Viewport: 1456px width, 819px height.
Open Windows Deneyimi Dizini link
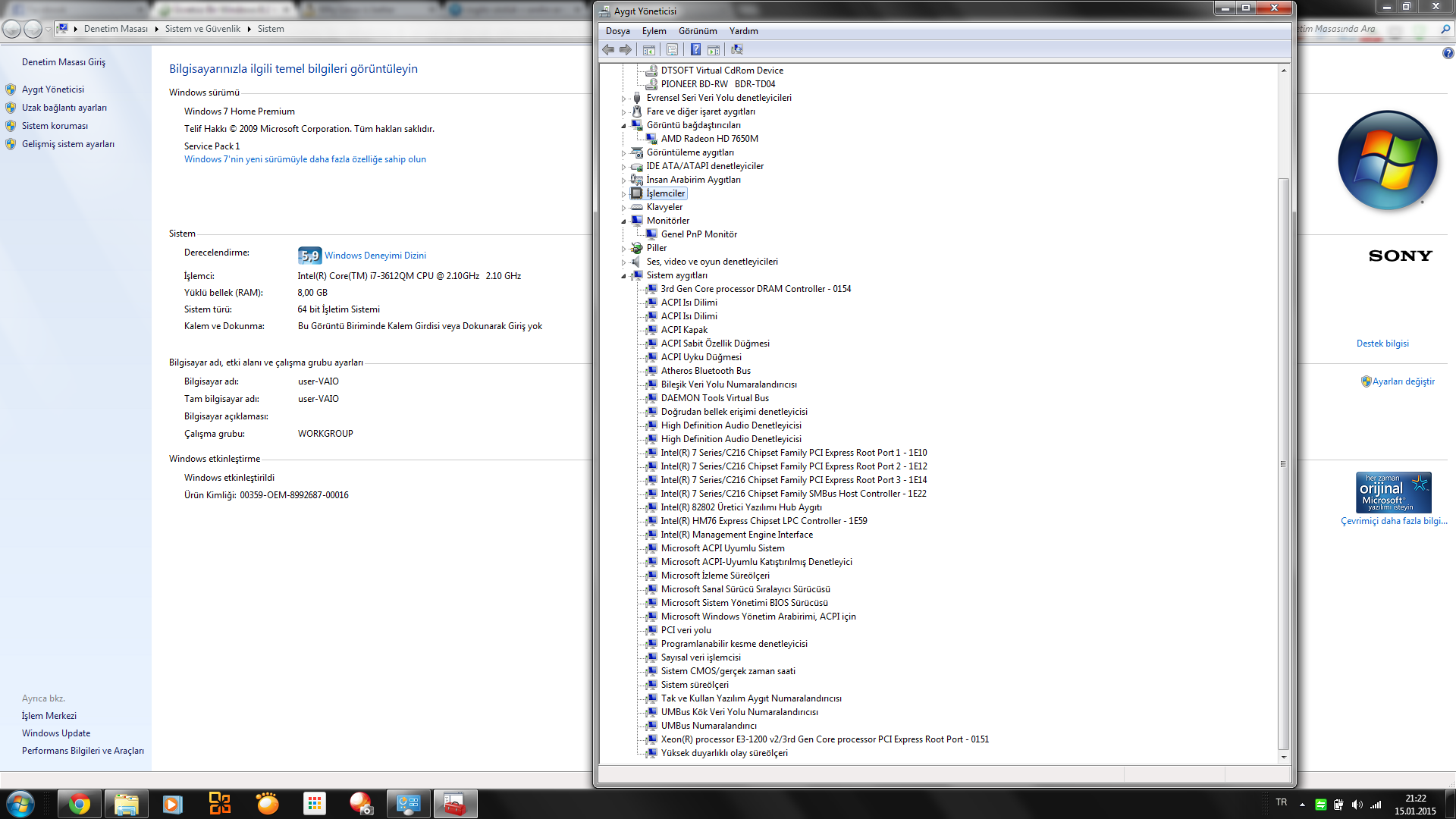(375, 256)
